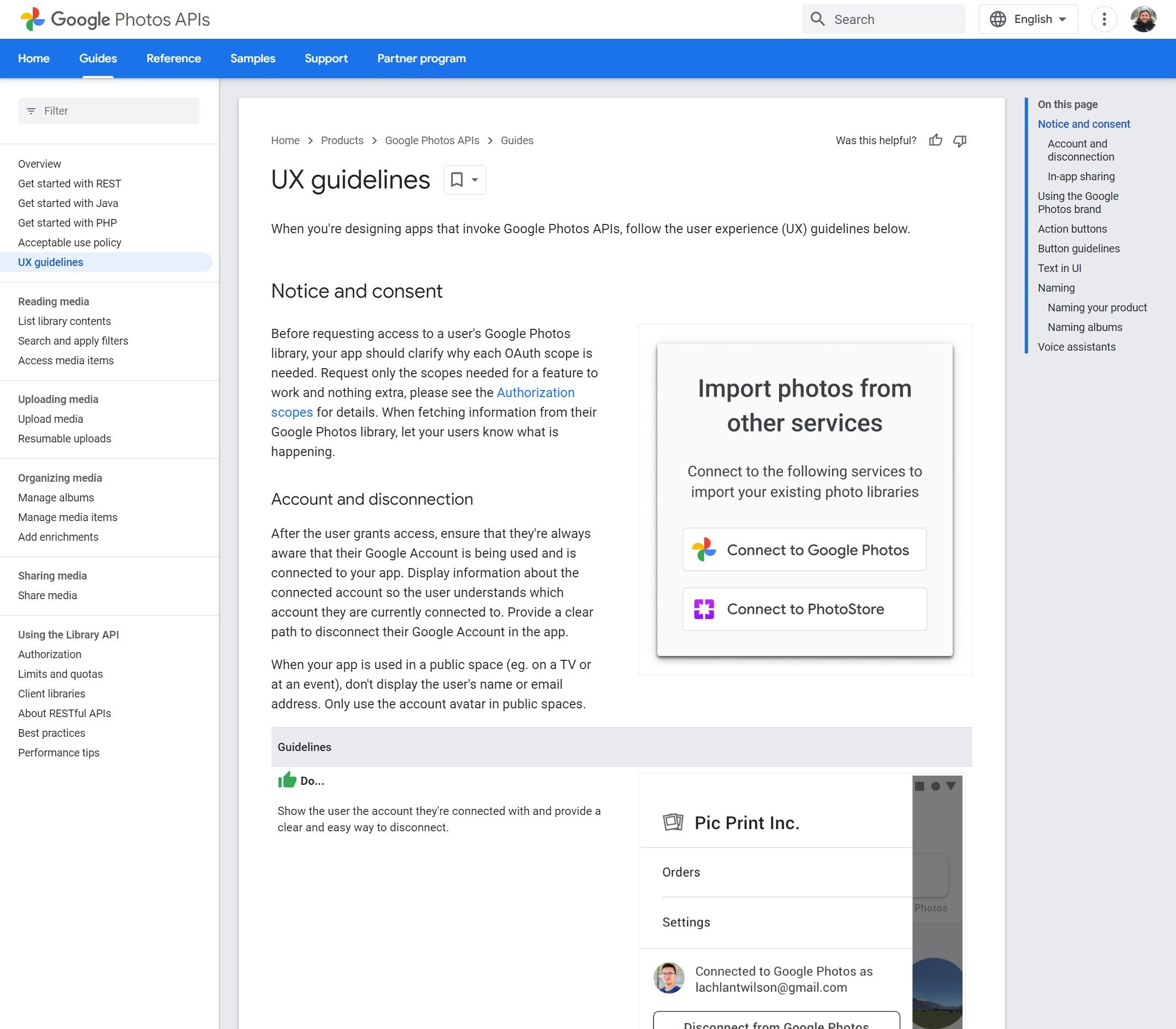Open Search and apply filters
The width and height of the screenshot is (1176, 1029).
[x=73, y=340]
